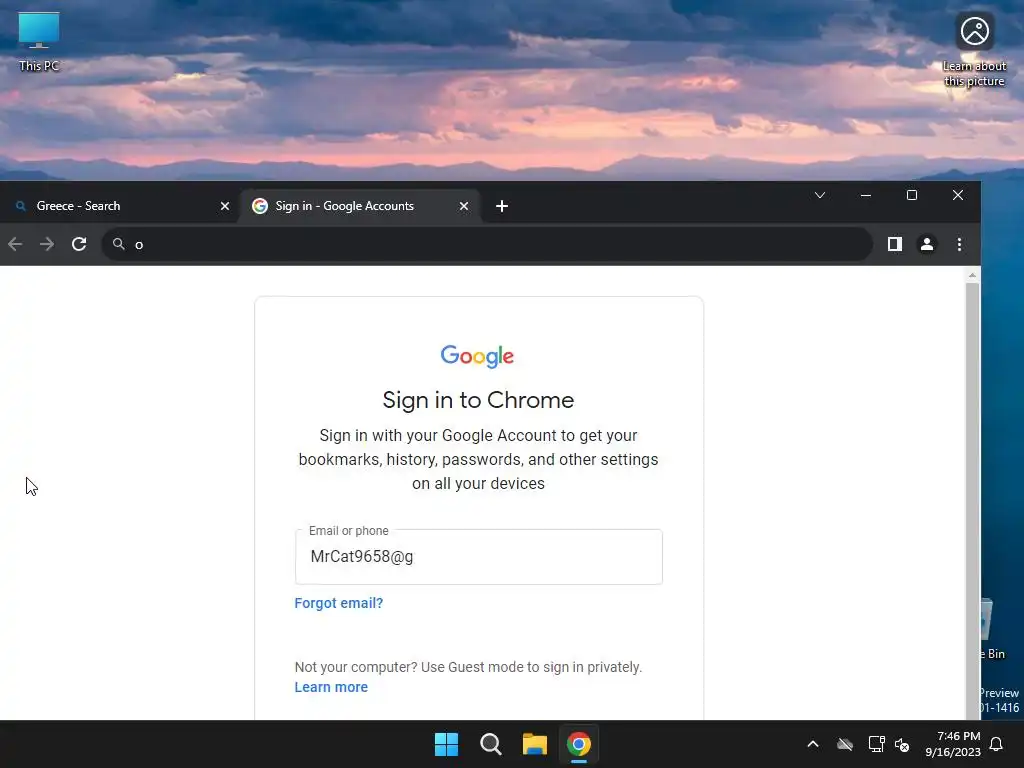Switch to the Greece - Search tab
Image resolution: width=1024 pixels, height=768 pixels.
120,206
